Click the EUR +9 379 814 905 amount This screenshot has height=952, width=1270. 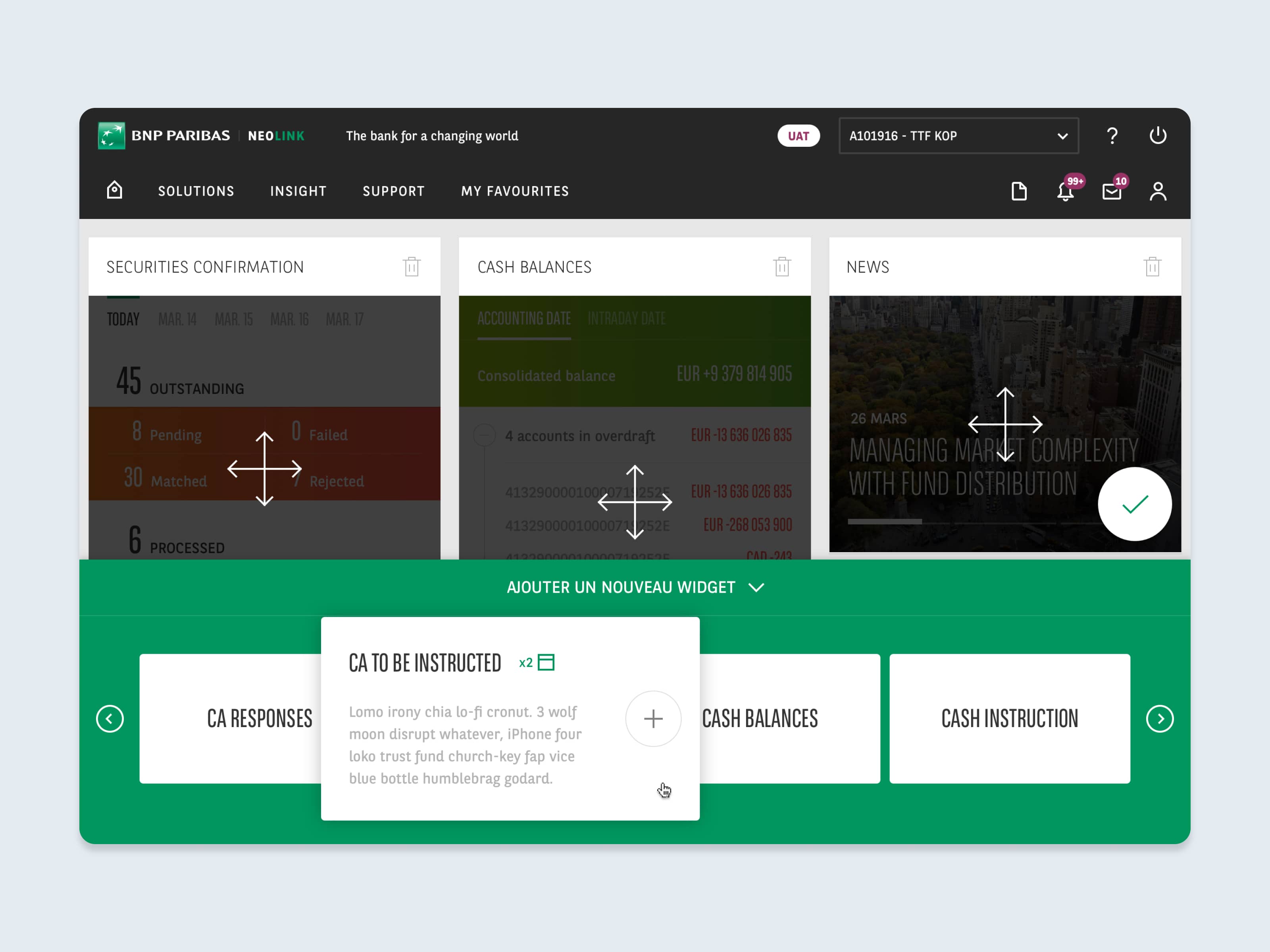(x=734, y=374)
